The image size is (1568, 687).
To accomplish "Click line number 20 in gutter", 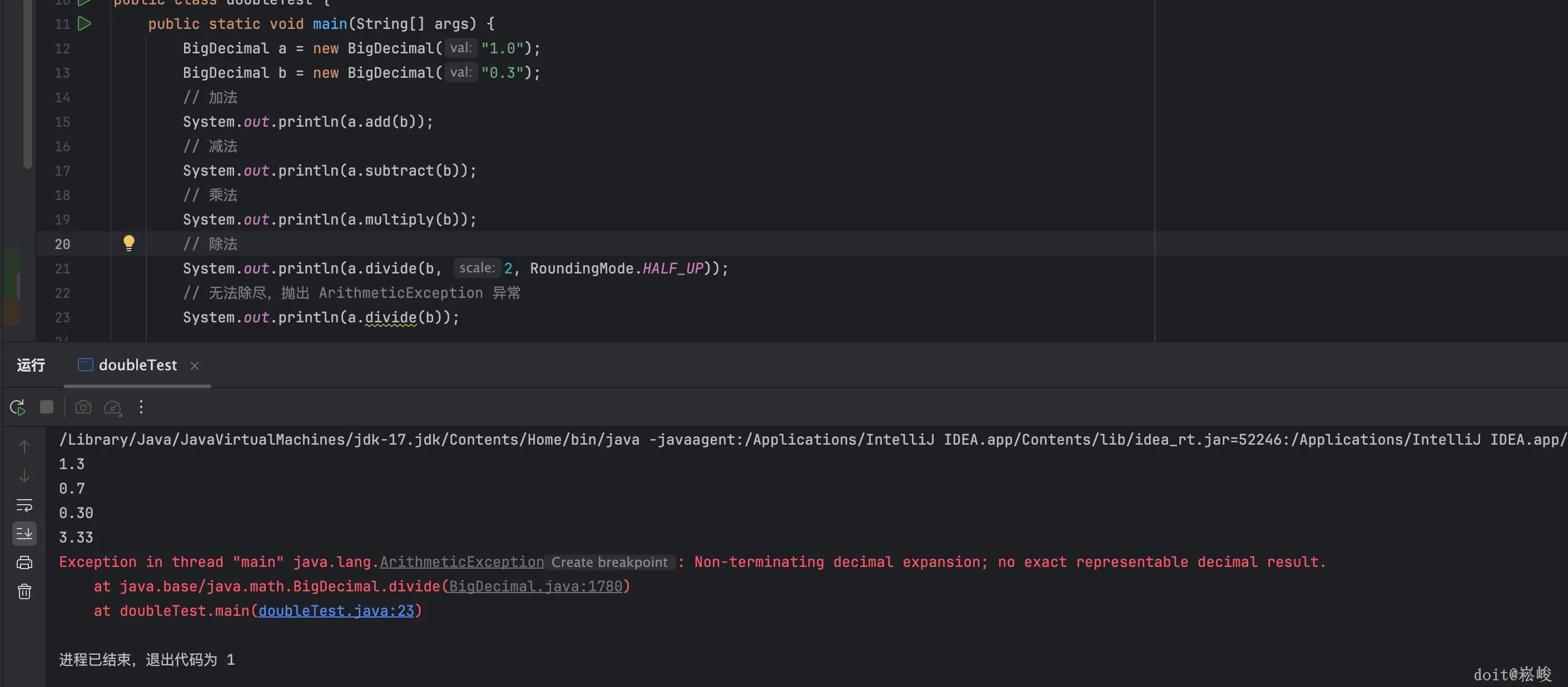I will 62,244.
